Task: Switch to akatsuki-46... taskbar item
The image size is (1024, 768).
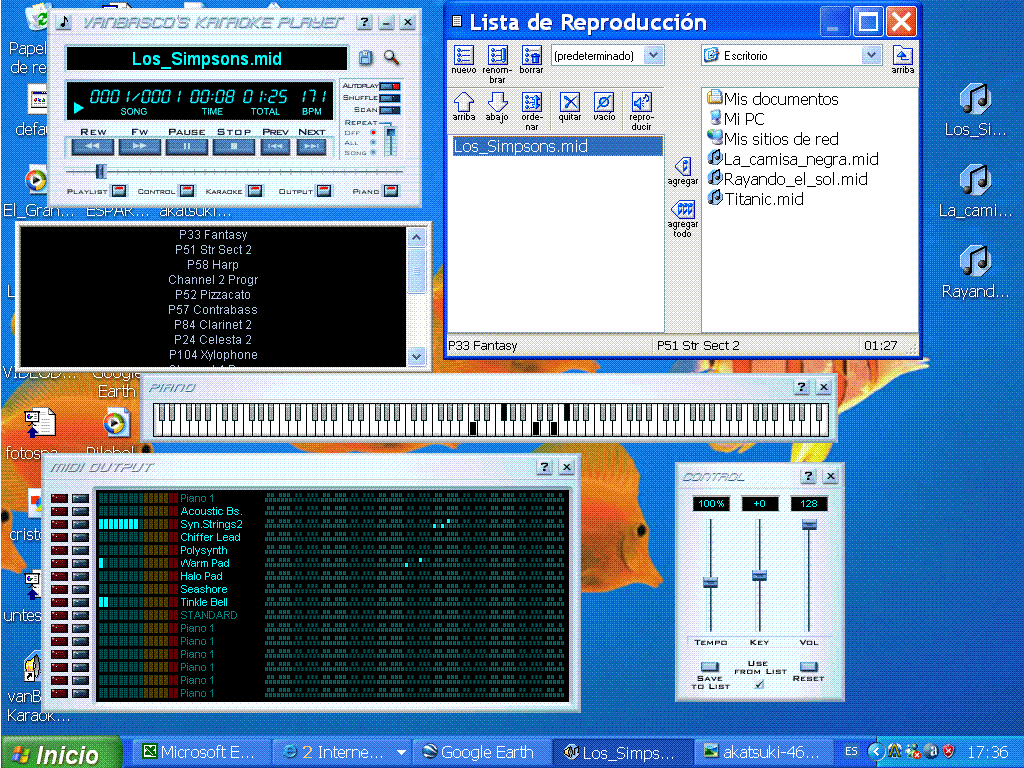Action: (764, 752)
